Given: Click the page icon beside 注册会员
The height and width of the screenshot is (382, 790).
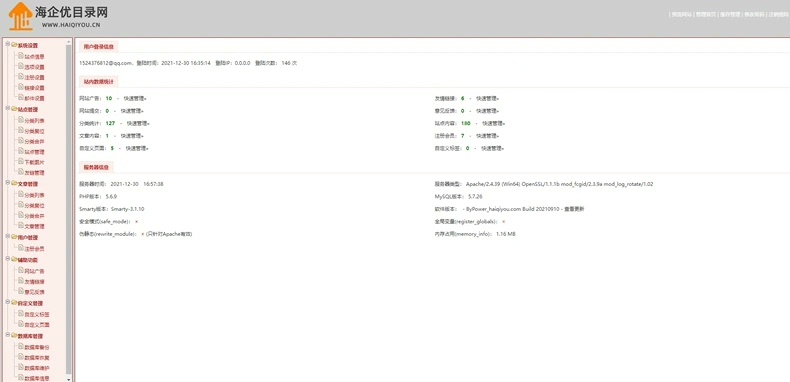Looking at the screenshot, I should pos(21,248).
